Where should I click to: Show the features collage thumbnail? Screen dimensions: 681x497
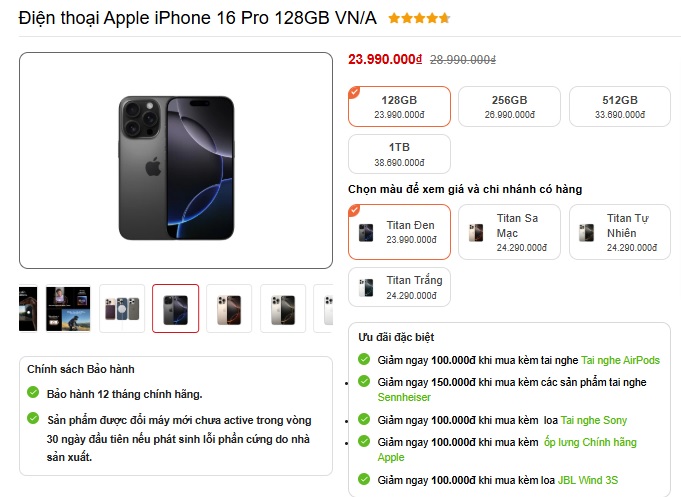tap(68, 308)
